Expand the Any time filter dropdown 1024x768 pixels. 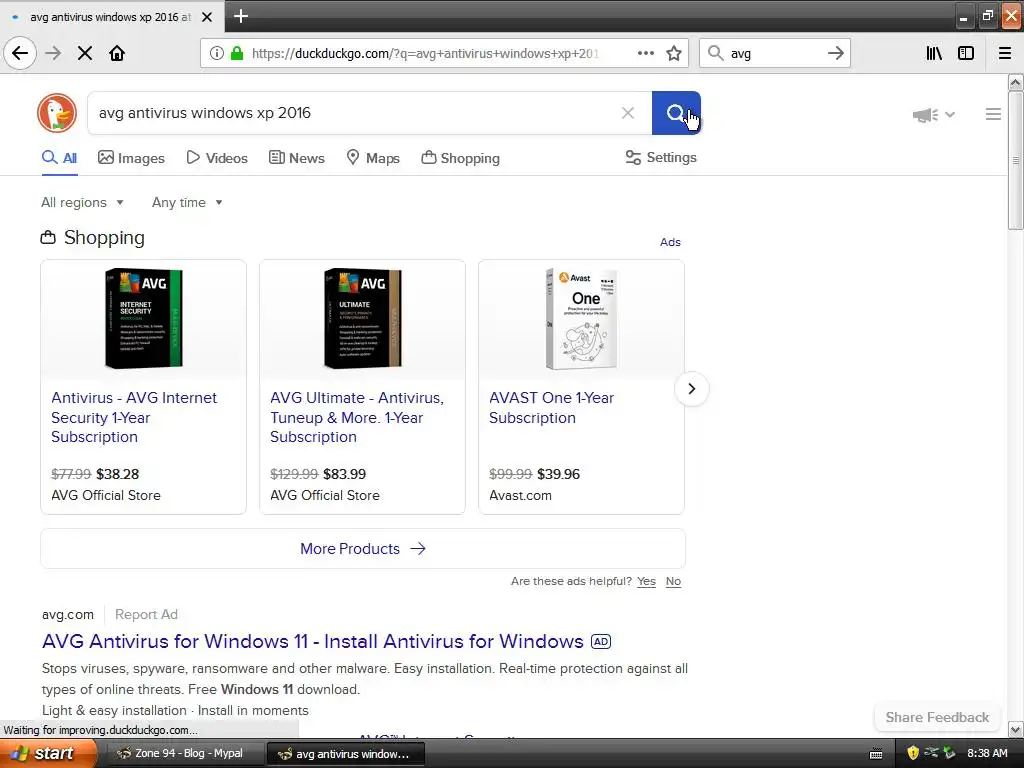coord(187,202)
